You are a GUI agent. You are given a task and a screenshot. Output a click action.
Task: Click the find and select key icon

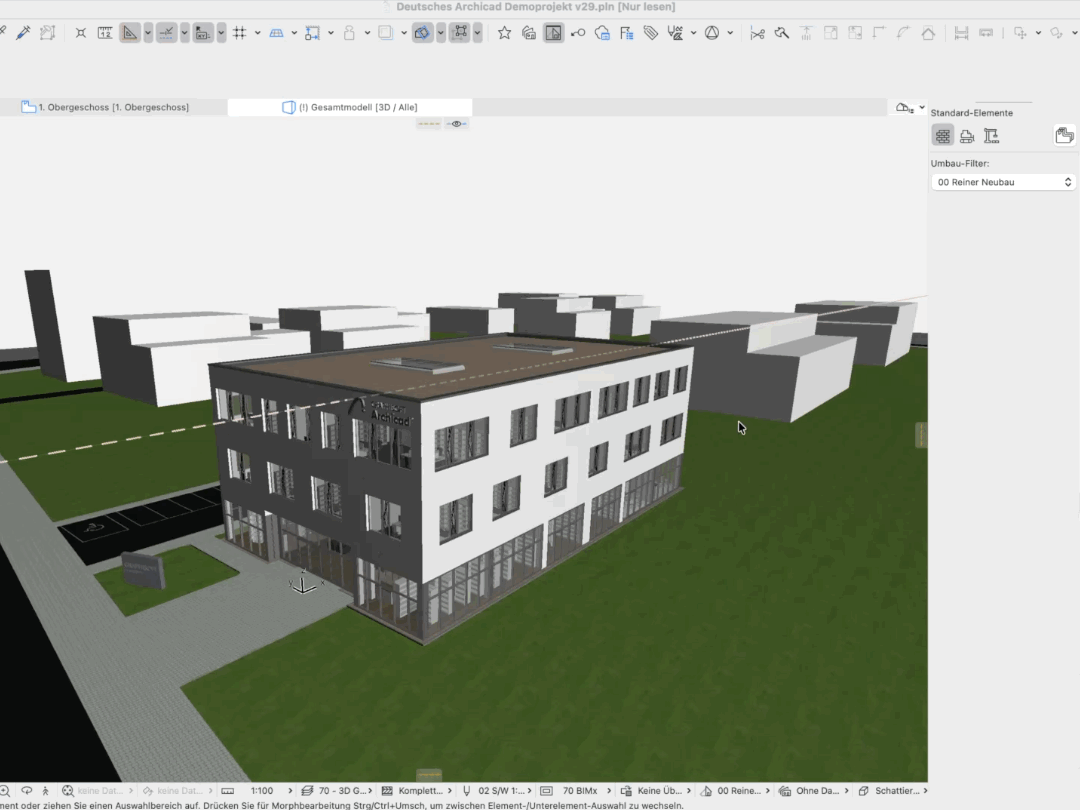(578, 32)
